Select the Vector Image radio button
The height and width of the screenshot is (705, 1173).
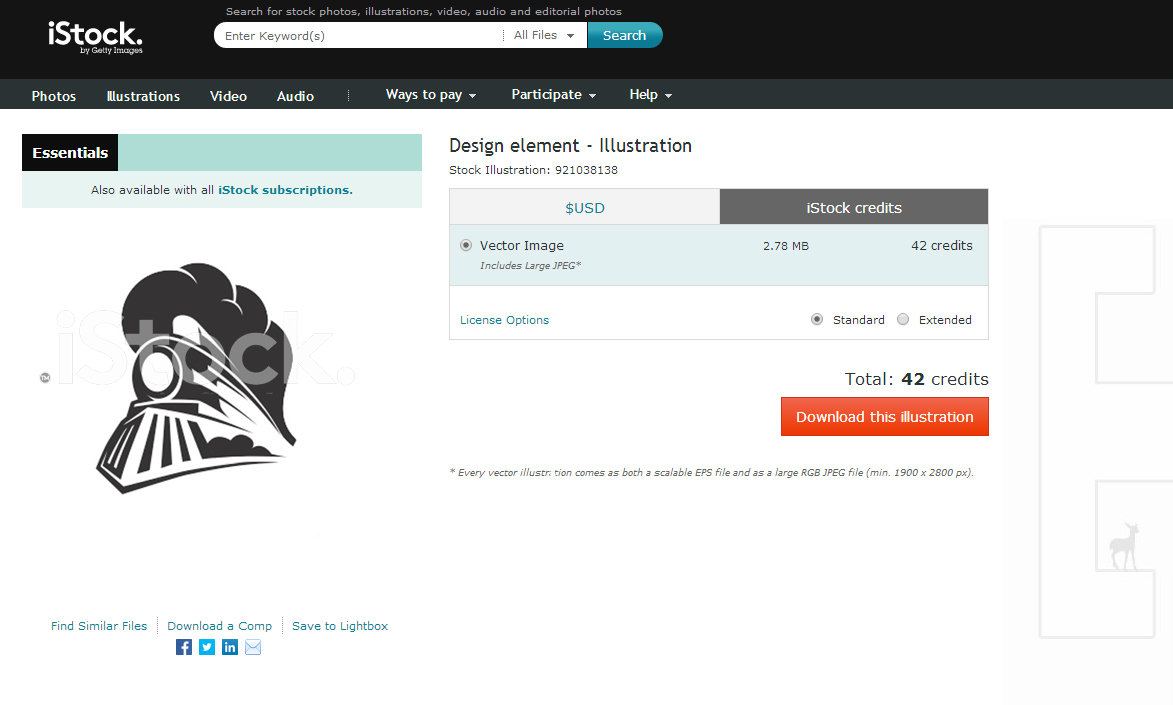(466, 245)
